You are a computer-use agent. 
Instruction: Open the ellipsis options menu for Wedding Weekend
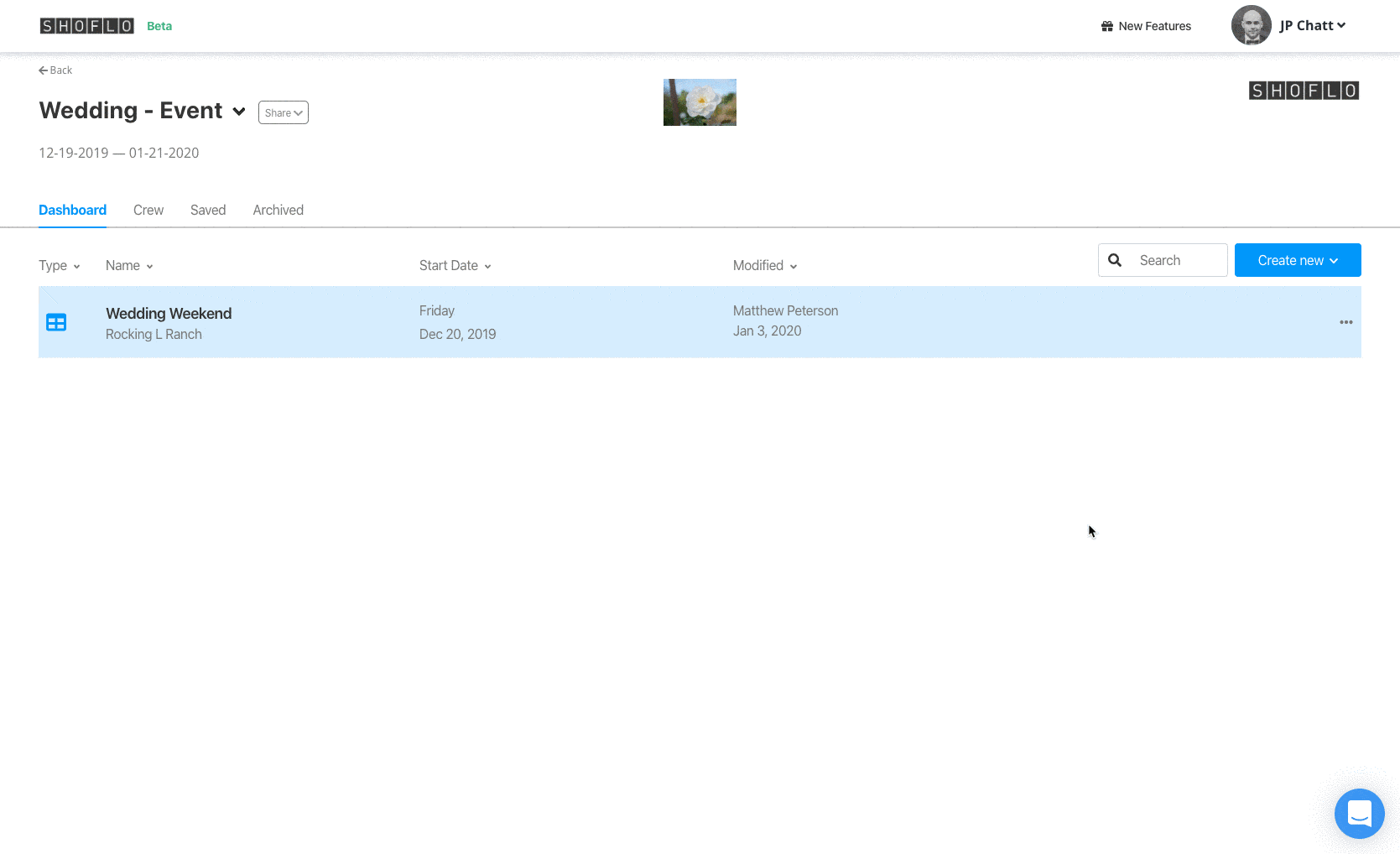coord(1345,322)
